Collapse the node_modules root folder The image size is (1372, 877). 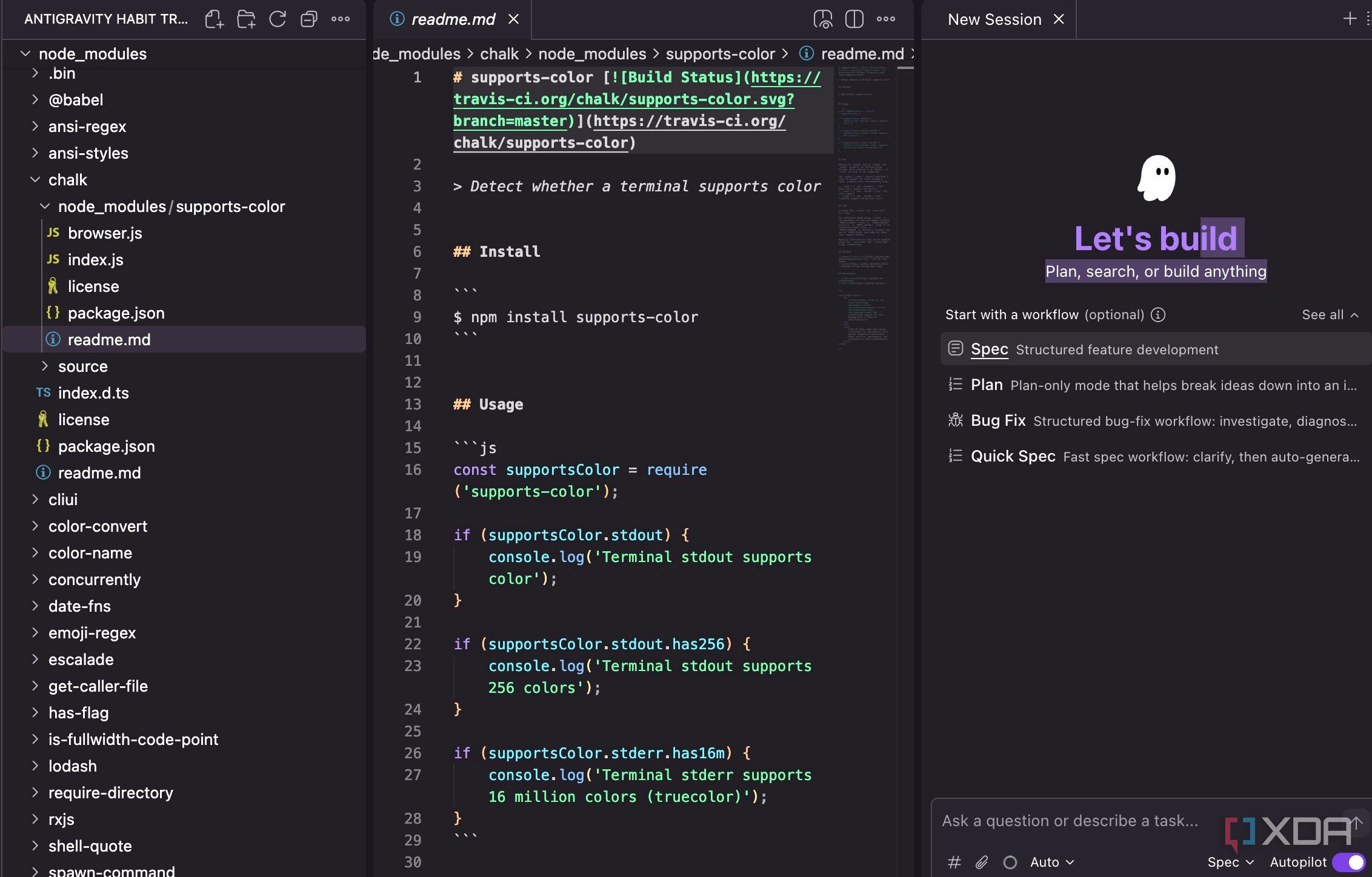tap(25, 53)
